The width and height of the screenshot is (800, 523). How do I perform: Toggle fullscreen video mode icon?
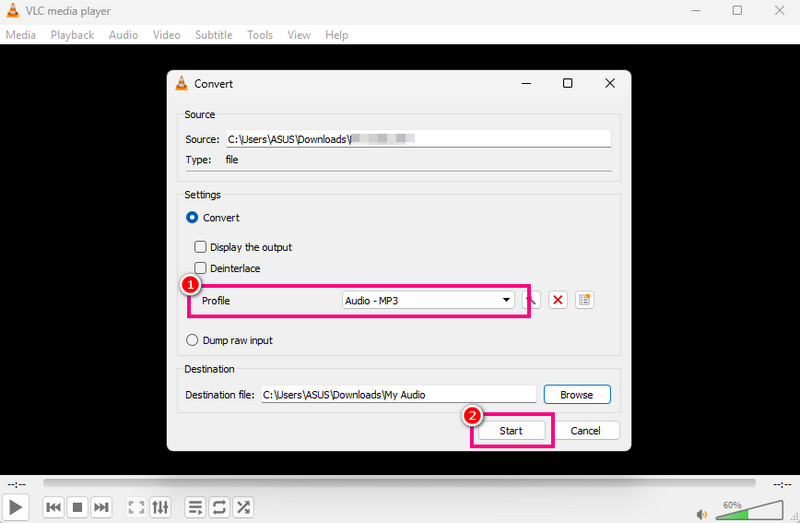[x=136, y=507]
